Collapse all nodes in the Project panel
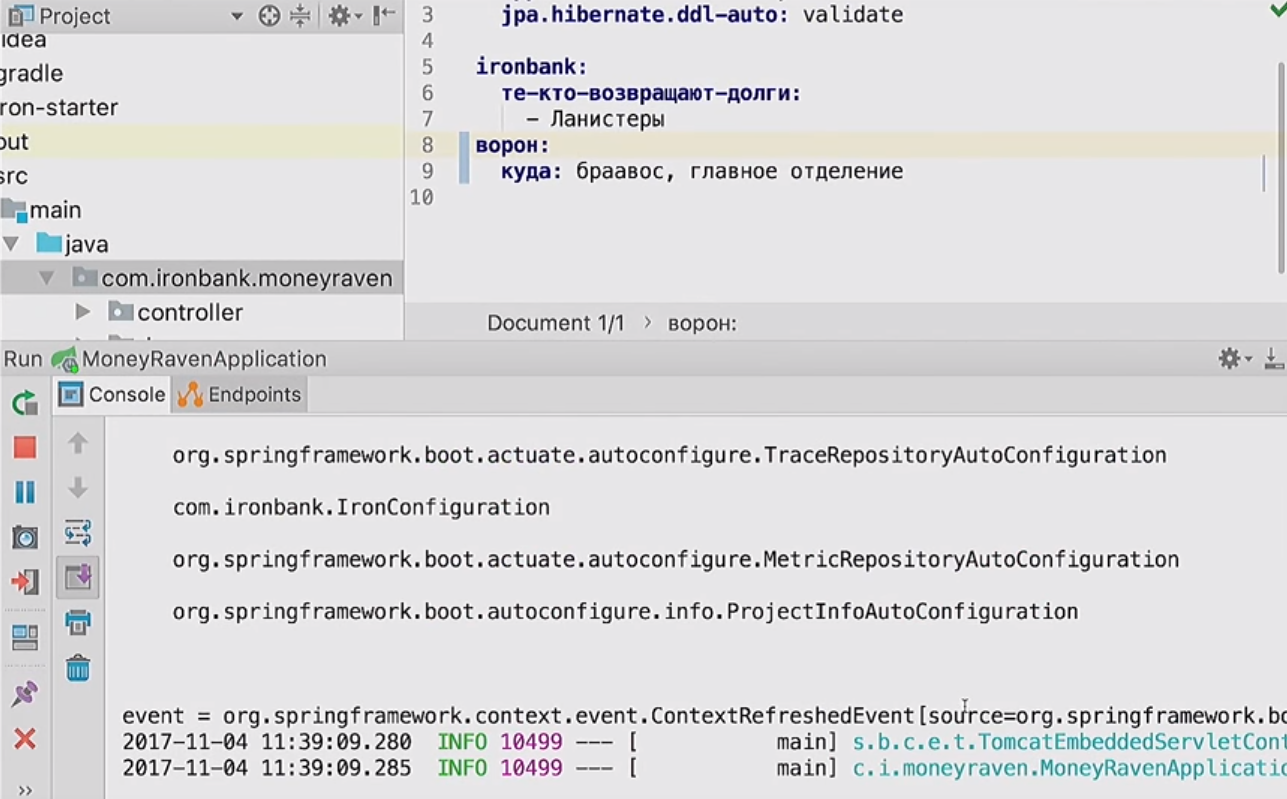 300,16
